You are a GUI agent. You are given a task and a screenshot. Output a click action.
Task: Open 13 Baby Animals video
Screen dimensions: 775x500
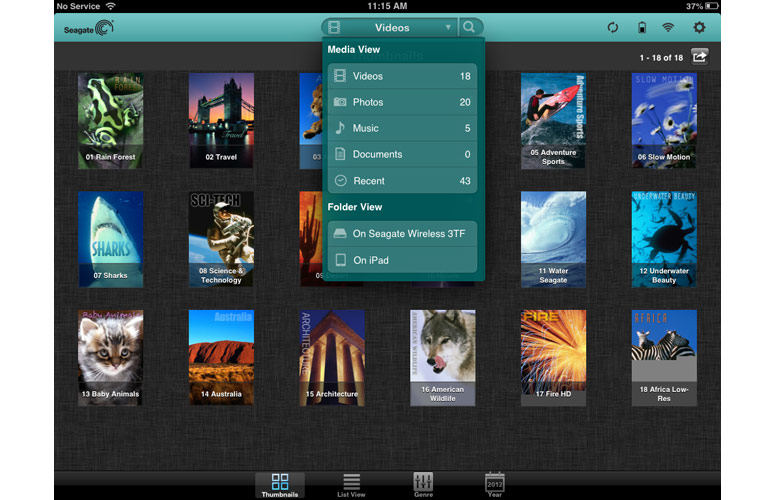111,358
